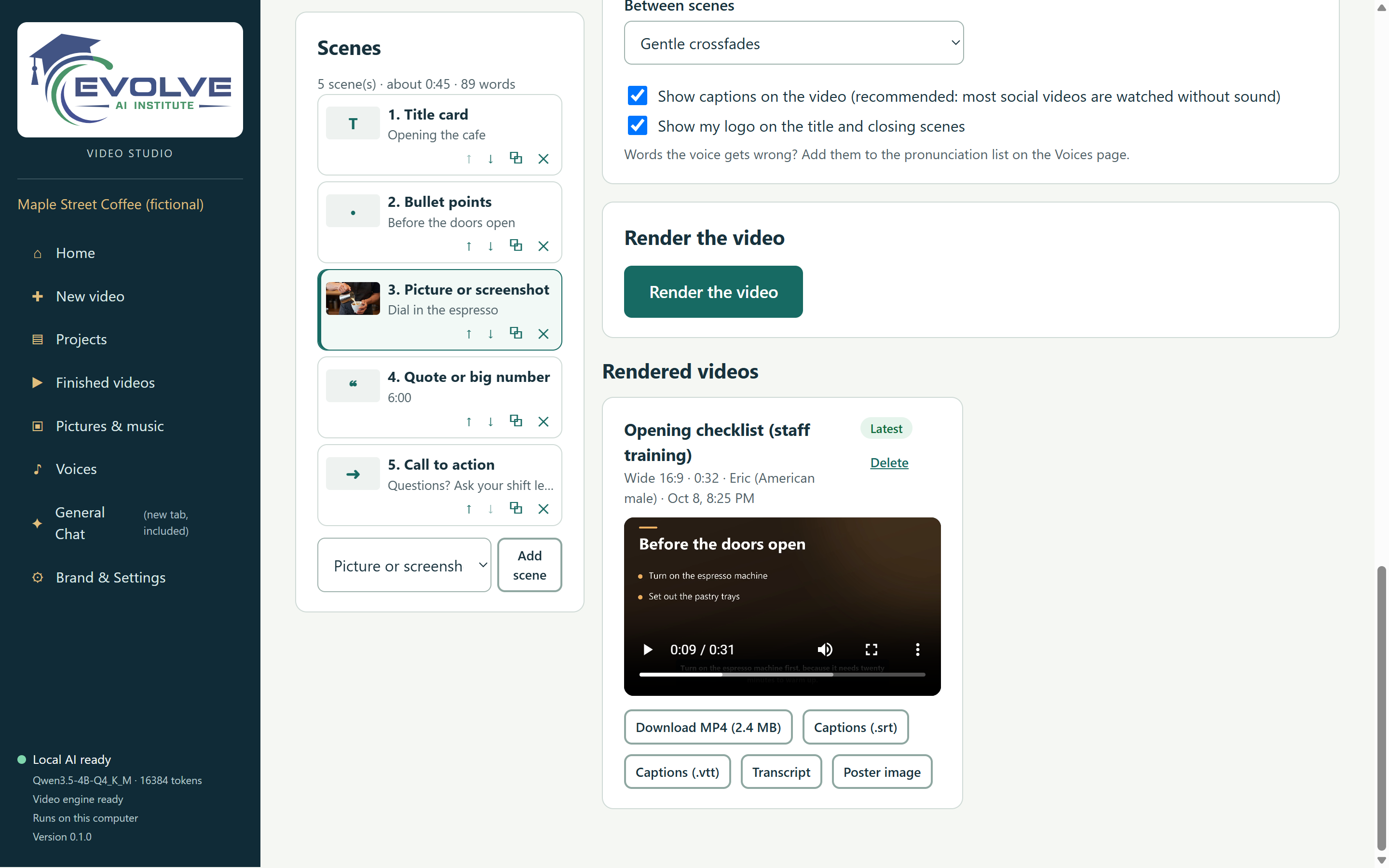Toggle show my logo on title scenes
Image resolution: width=1389 pixels, height=868 pixels.
[637, 126]
